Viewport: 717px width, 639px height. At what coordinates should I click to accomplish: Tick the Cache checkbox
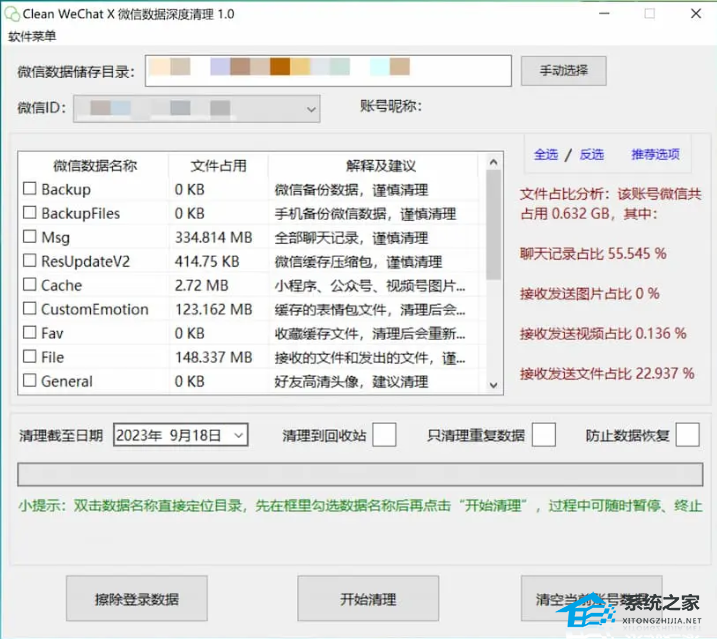pyautogui.click(x=30, y=285)
